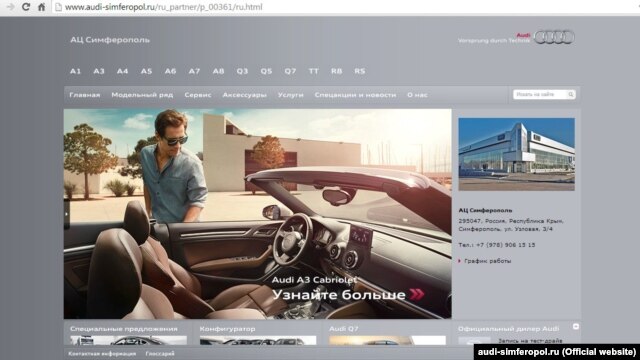Image resolution: width=640 pixels, height=360 pixels.
Task: Click the Контактная информация footer link
Action: [102, 353]
